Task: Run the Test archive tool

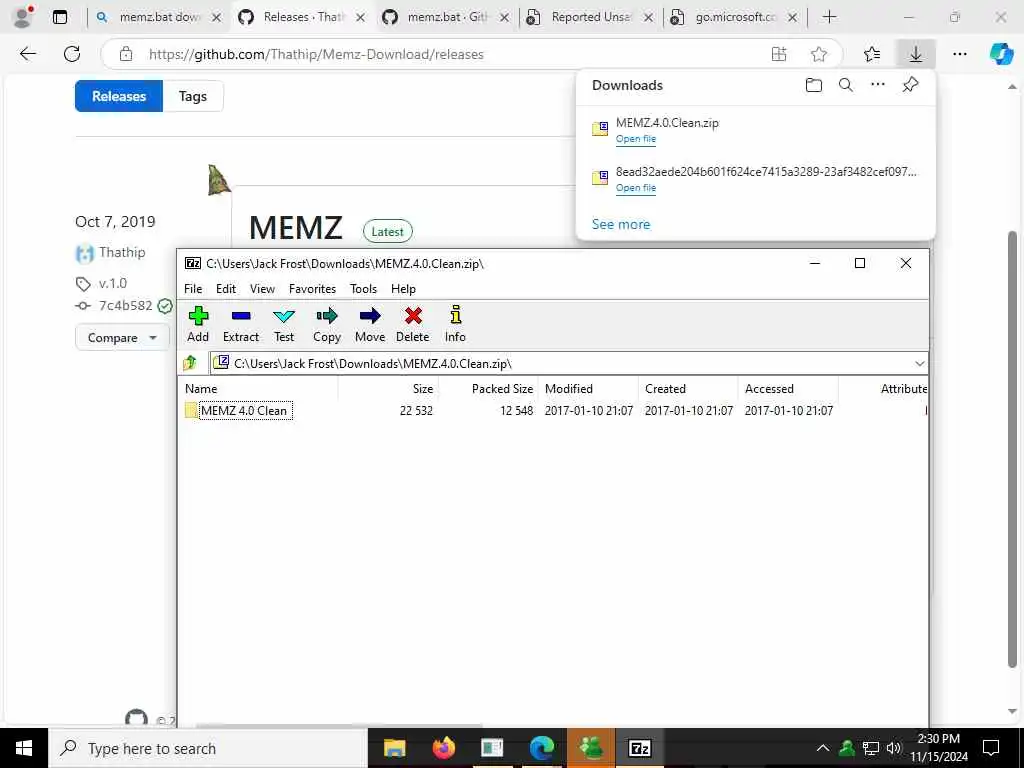Action: pyautogui.click(x=283, y=325)
